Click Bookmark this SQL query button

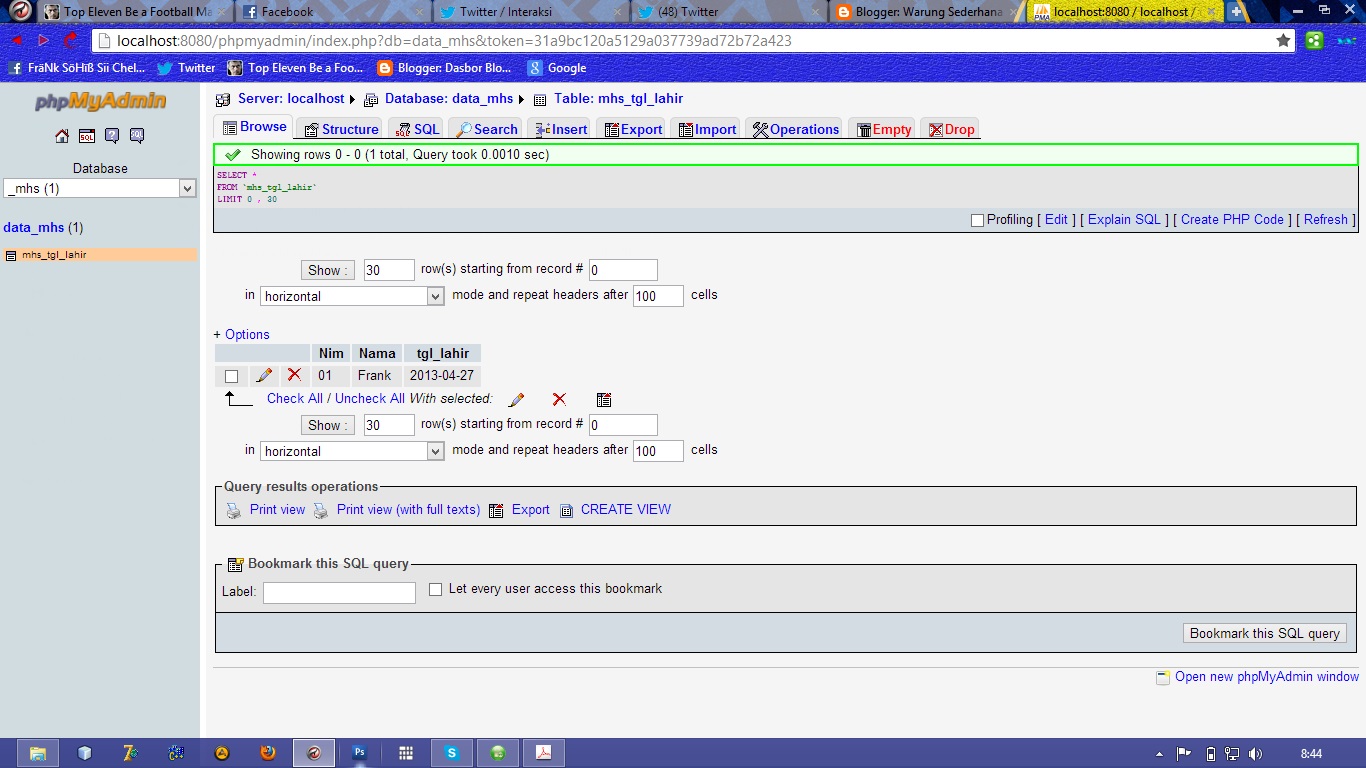pyautogui.click(x=1265, y=633)
